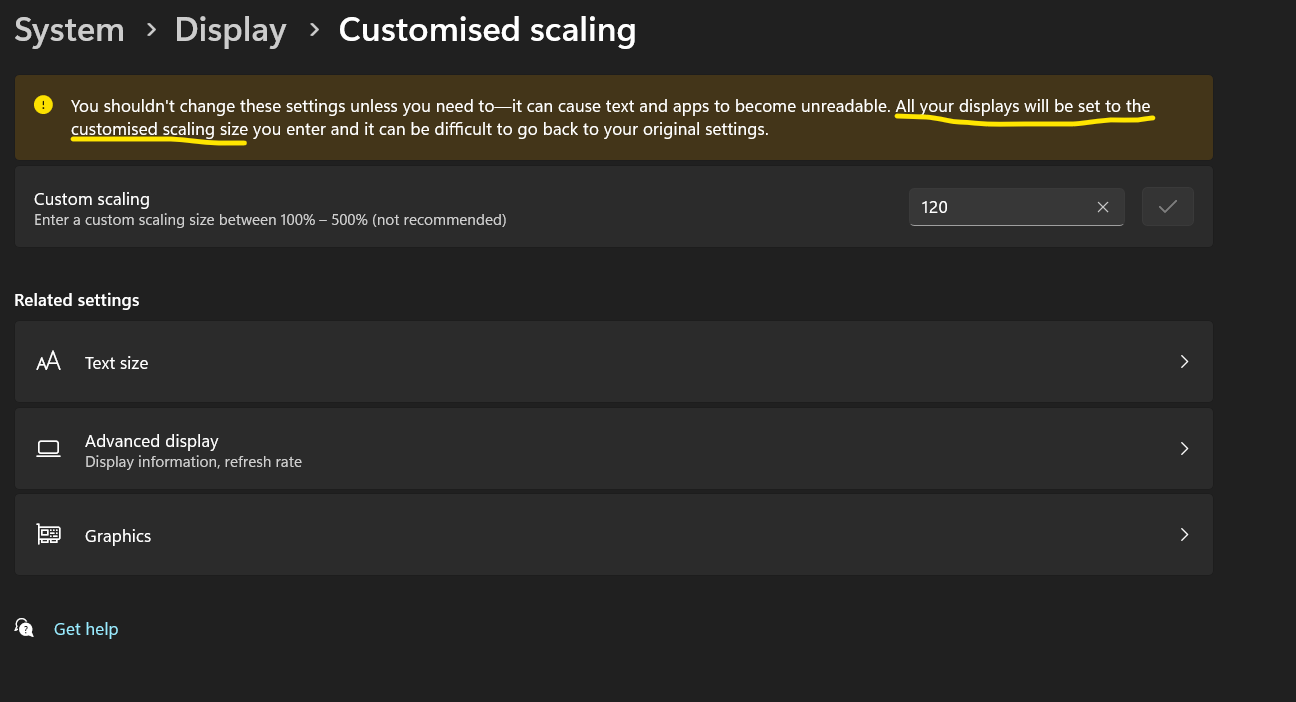Expand the Graphics settings chevron
Screen dimensions: 1296x702
tap(1184, 534)
